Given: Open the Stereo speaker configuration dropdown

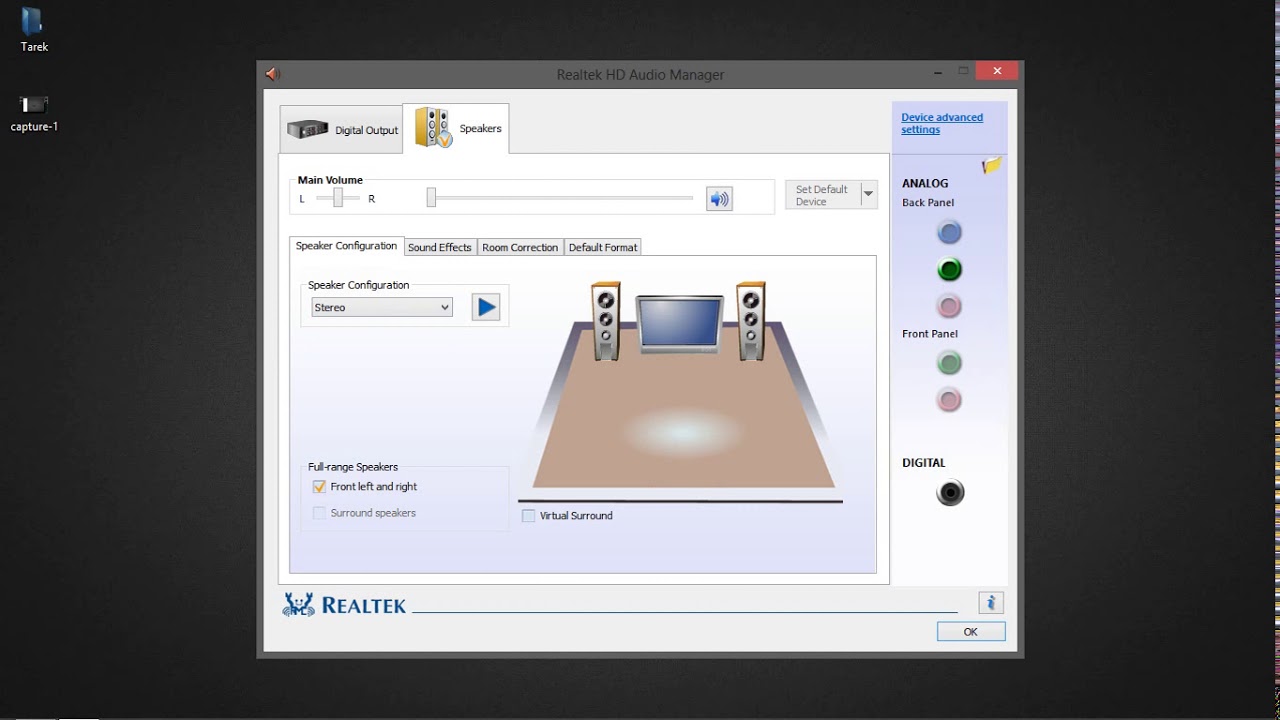Looking at the screenshot, I should coord(382,307).
